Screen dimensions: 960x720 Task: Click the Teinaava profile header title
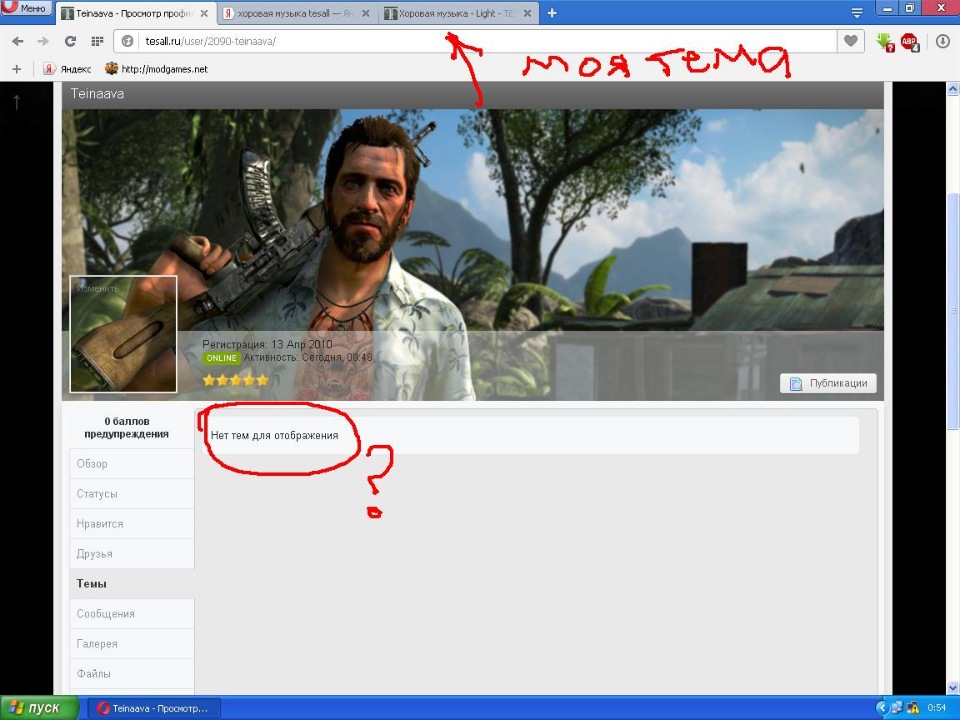click(x=97, y=94)
